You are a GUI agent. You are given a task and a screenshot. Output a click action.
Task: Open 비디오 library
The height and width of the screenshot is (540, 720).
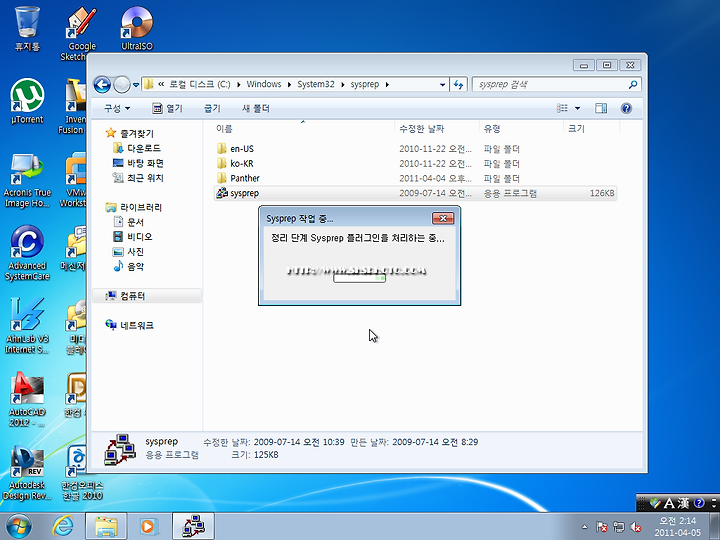(133, 237)
